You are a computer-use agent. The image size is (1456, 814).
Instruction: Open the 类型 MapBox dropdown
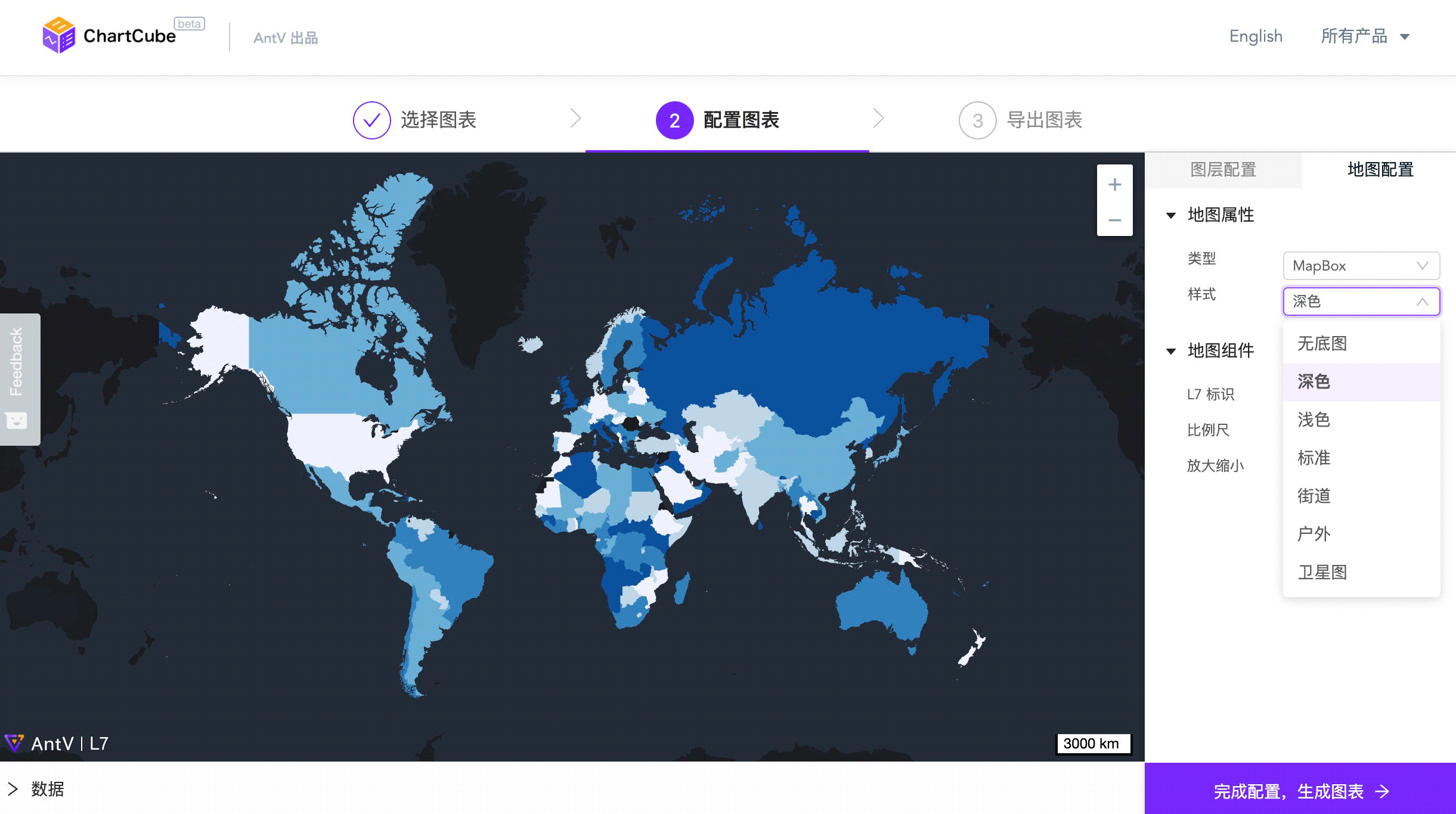tap(1361, 266)
